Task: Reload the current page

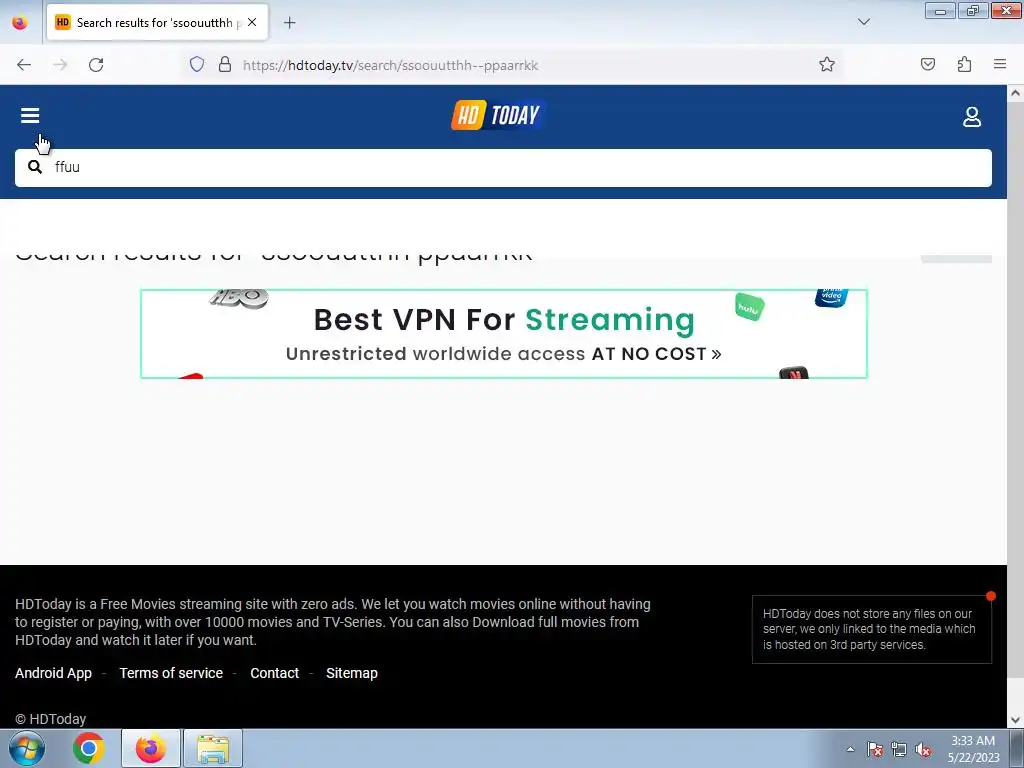Action: tap(96, 65)
